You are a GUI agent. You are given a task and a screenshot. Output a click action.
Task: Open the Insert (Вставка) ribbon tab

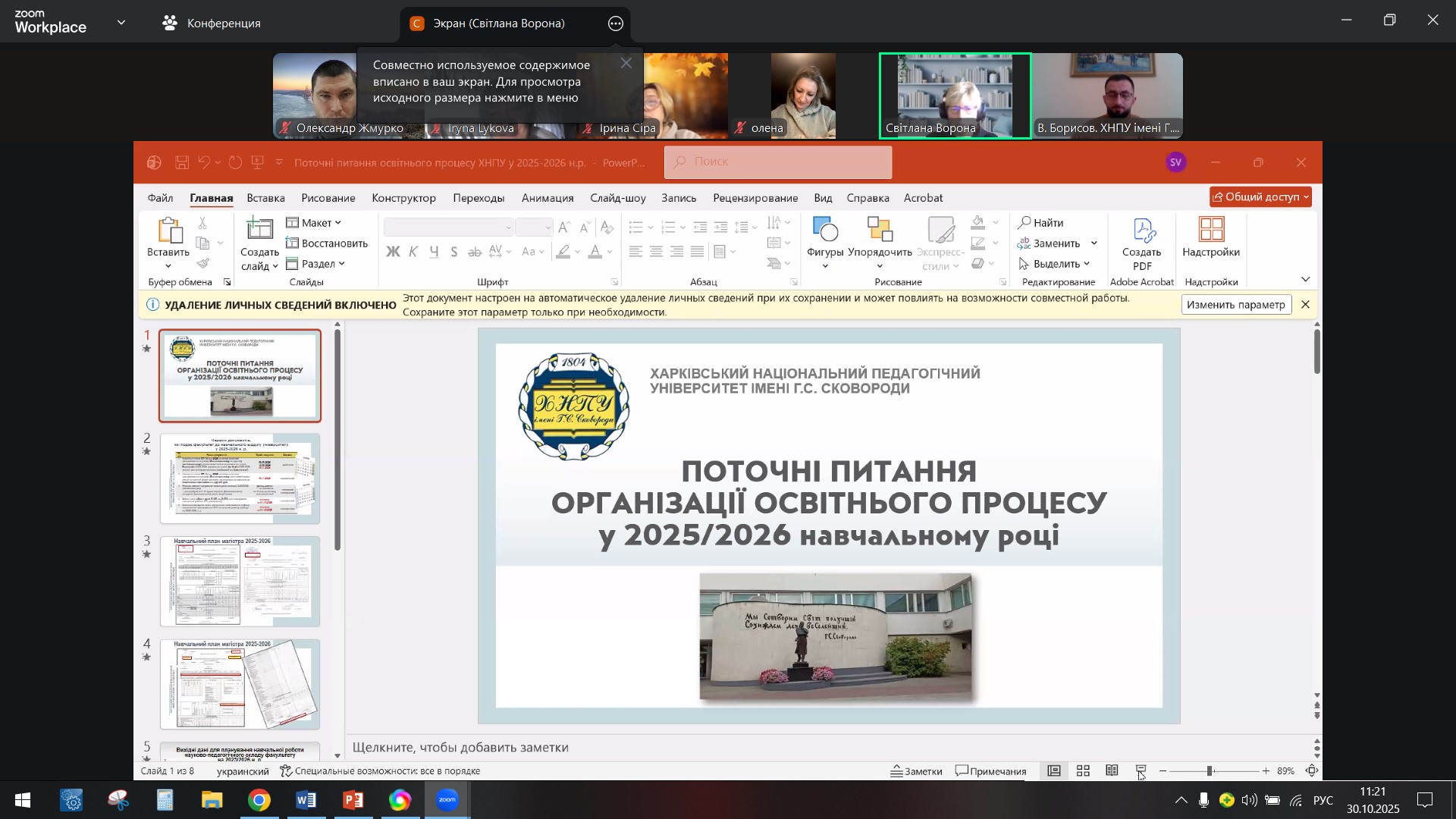click(x=265, y=198)
